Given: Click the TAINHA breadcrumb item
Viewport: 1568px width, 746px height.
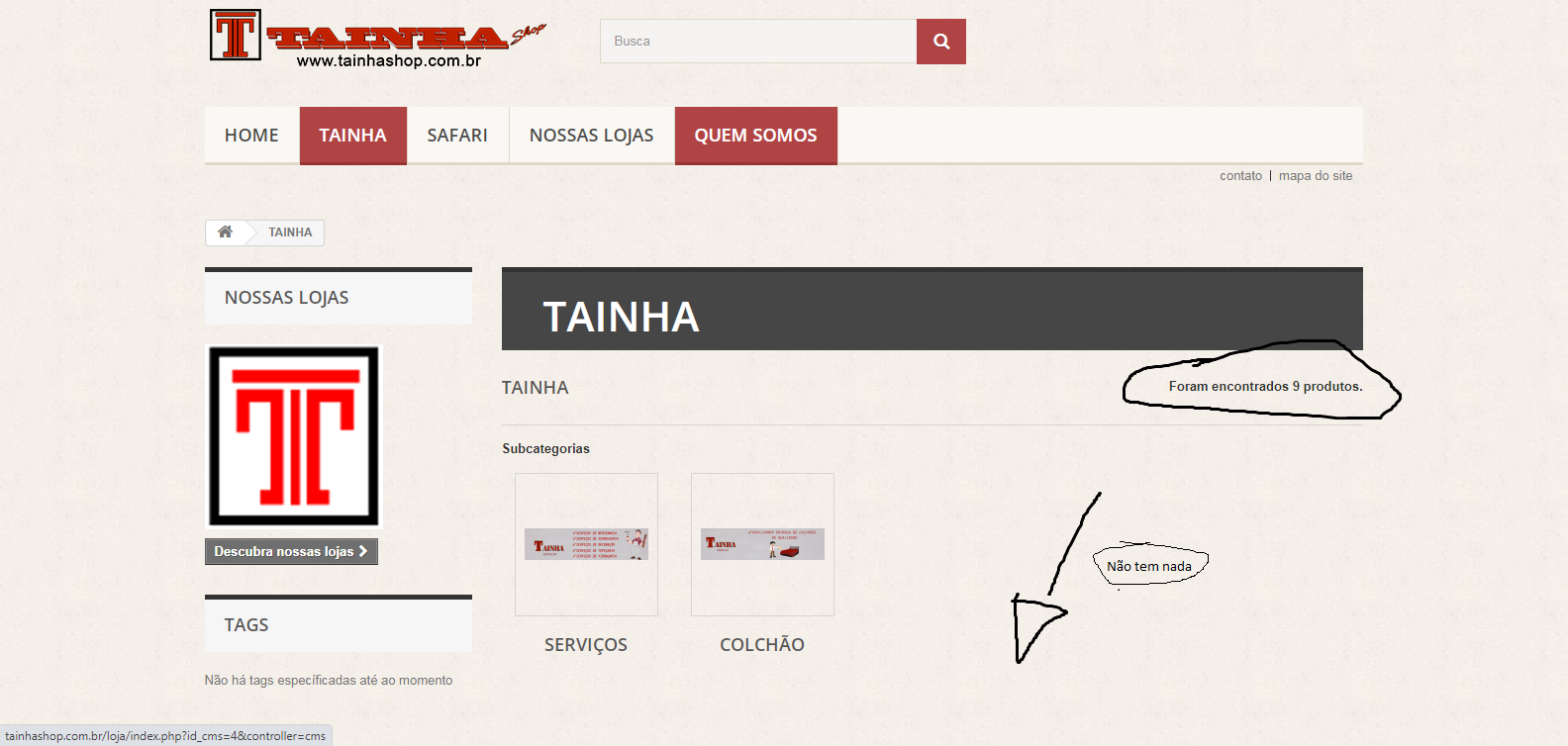Looking at the screenshot, I should pos(290,233).
